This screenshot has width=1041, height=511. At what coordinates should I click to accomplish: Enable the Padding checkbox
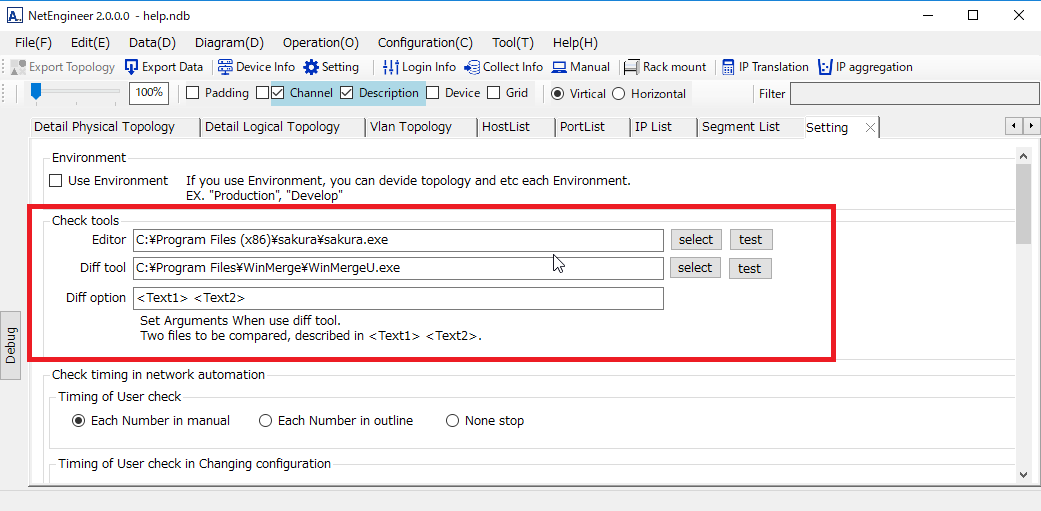[192, 93]
